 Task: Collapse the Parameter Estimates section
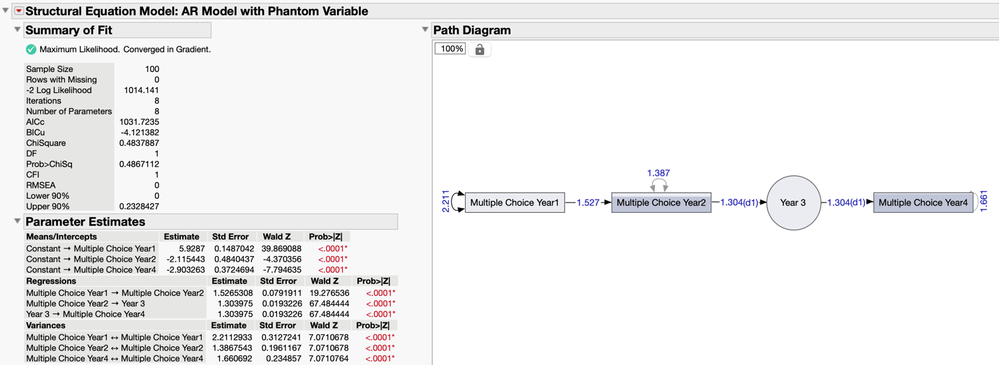pyautogui.click(x=17, y=222)
